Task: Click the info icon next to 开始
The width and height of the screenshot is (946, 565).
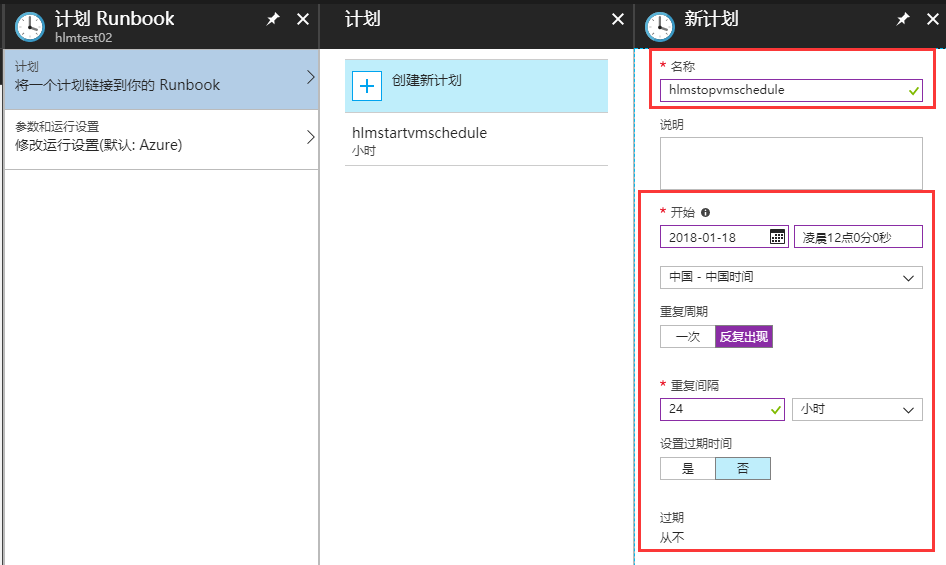Action: (705, 212)
